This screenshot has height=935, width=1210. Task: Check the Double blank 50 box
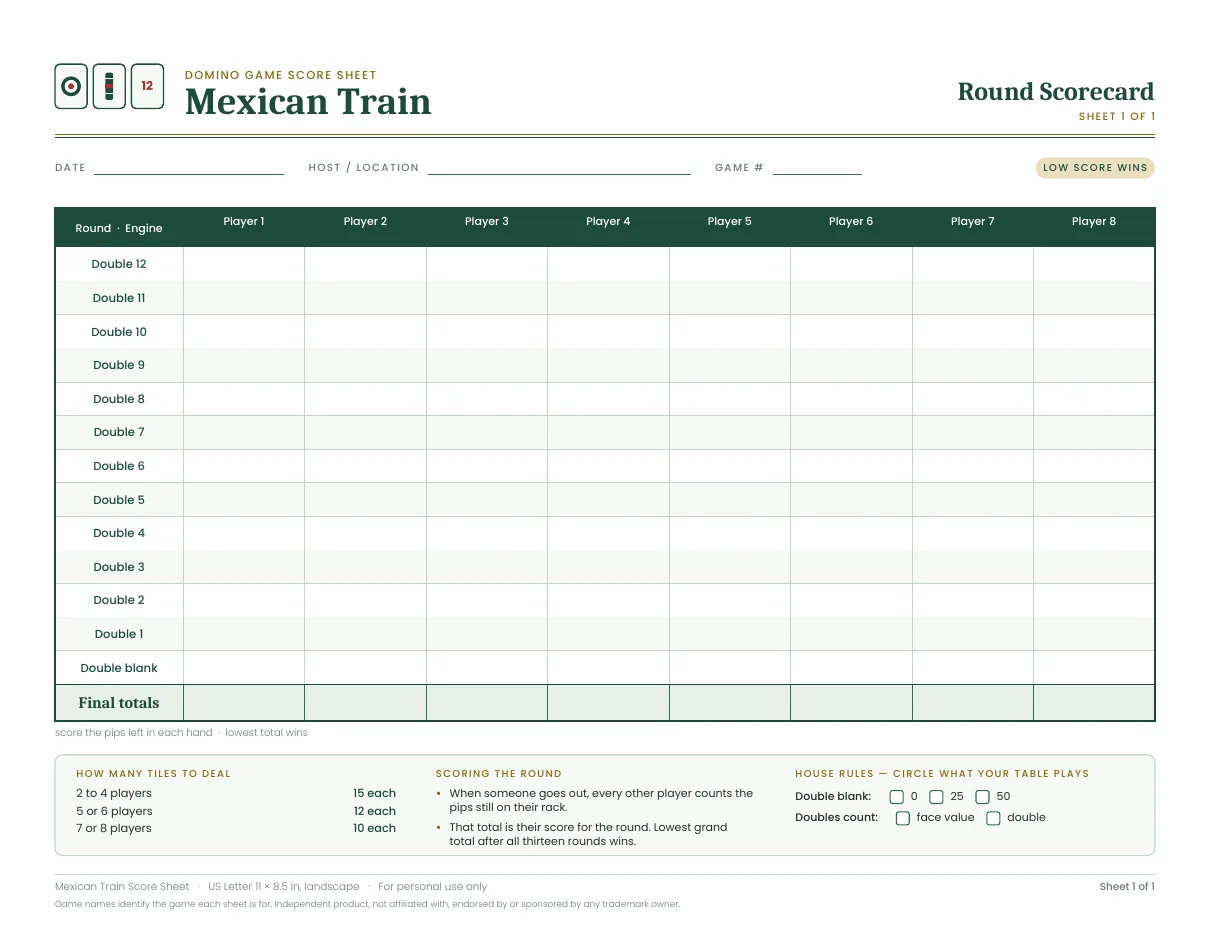click(x=982, y=797)
